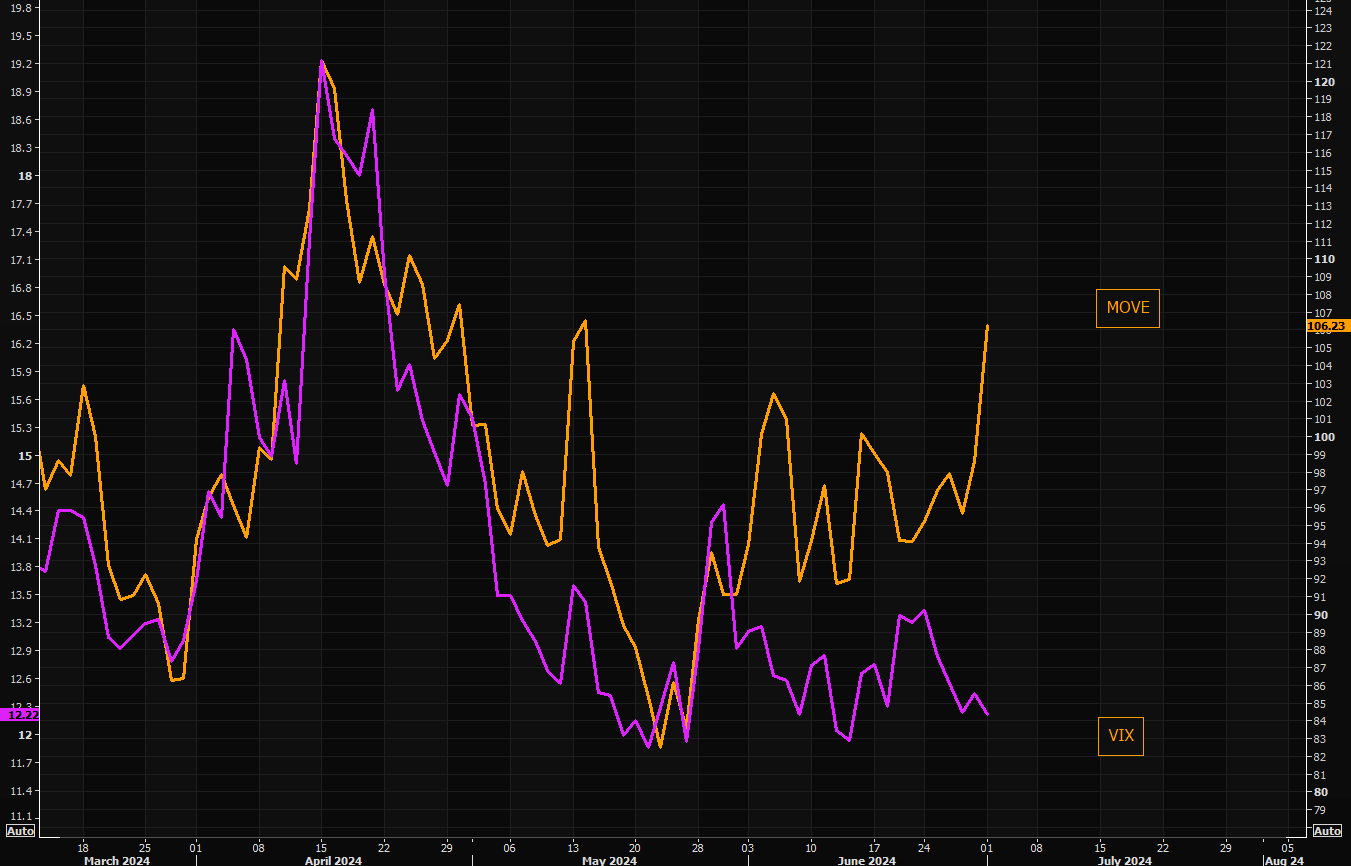Image resolution: width=1351 pixels, height=866 pixels.
Task: Click the 80 value on the right axis
Action: tap(1320, 792)
